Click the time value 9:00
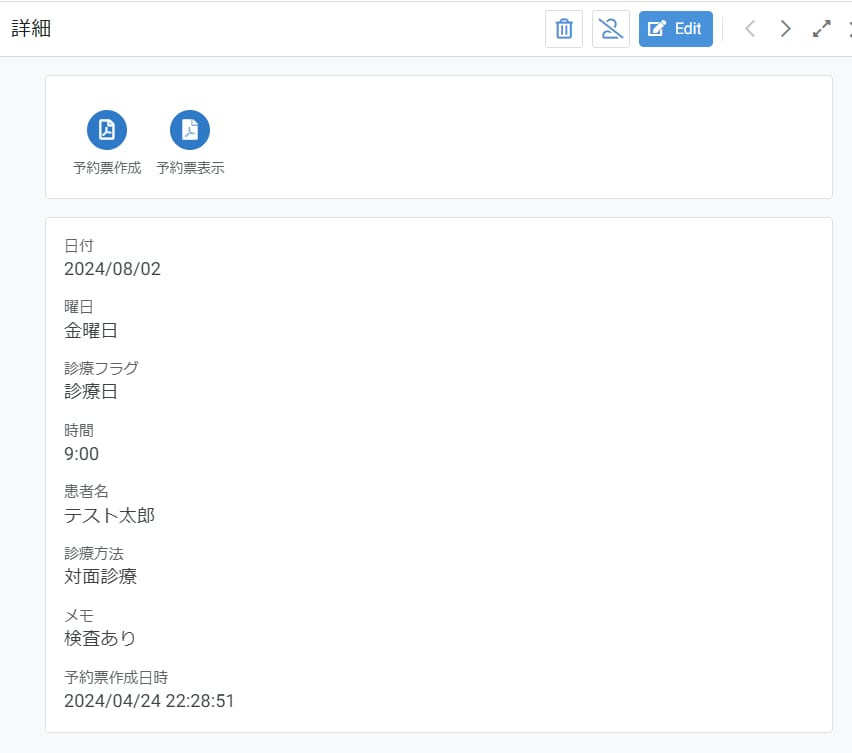 (82, 454)
